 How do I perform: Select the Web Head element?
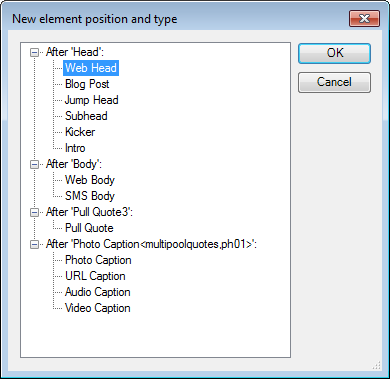[91, 68]
